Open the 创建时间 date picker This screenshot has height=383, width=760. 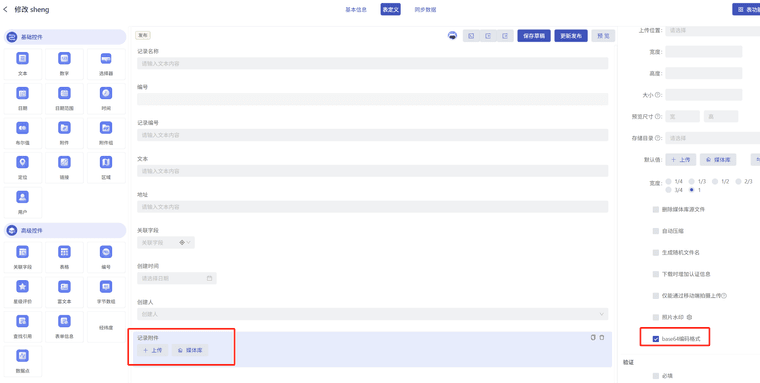[176, 278]
